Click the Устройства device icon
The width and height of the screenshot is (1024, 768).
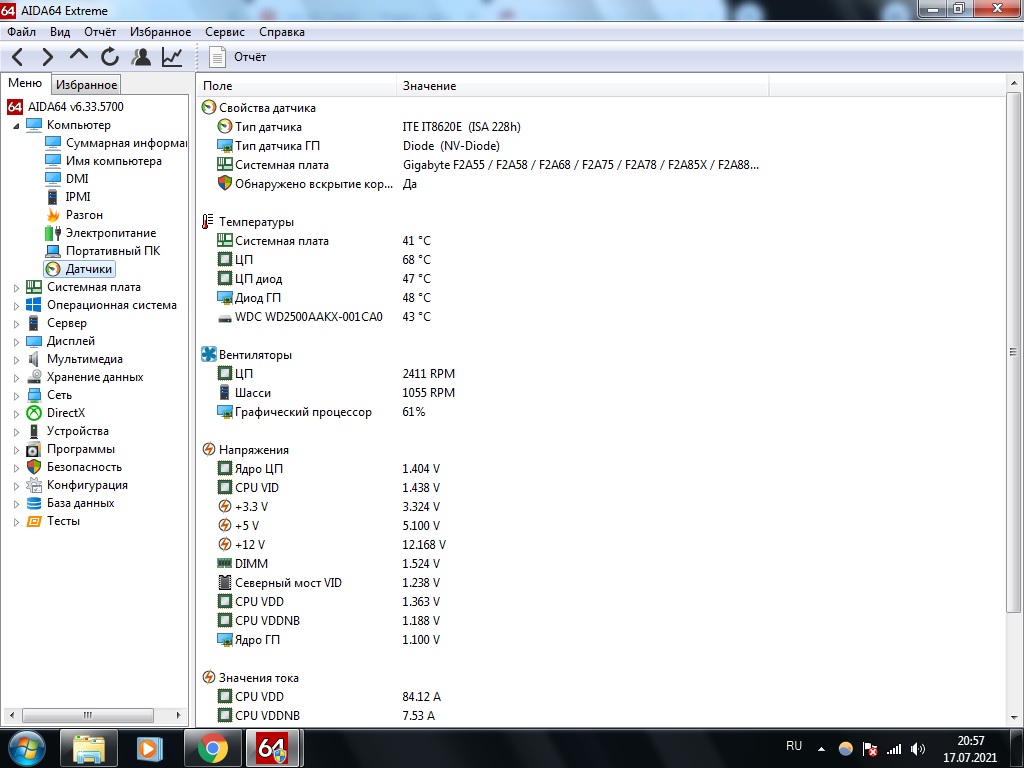[34, 431]
